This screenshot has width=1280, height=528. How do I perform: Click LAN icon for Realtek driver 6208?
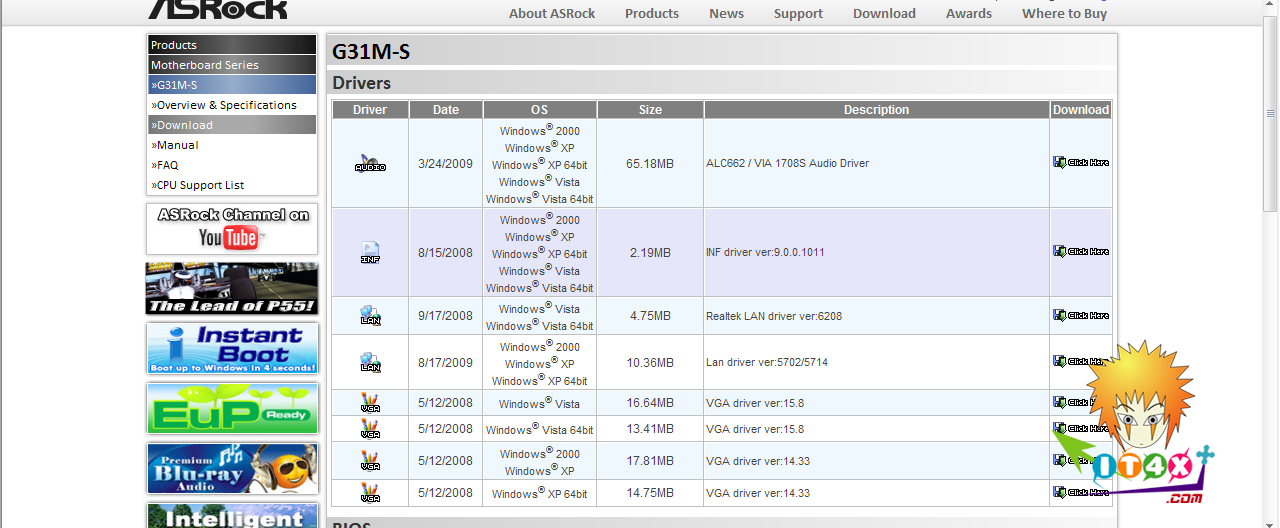(x=370, y=316)
